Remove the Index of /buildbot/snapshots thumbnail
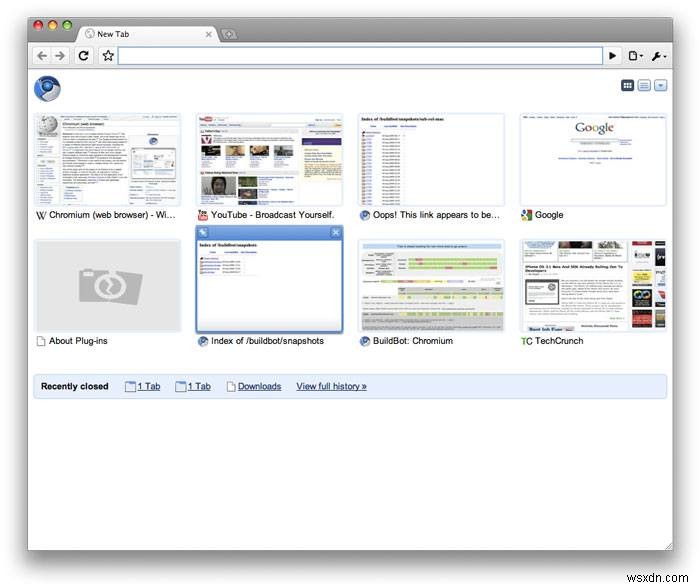Viewport: 700px width, 588px height. [x=336, y=232]
